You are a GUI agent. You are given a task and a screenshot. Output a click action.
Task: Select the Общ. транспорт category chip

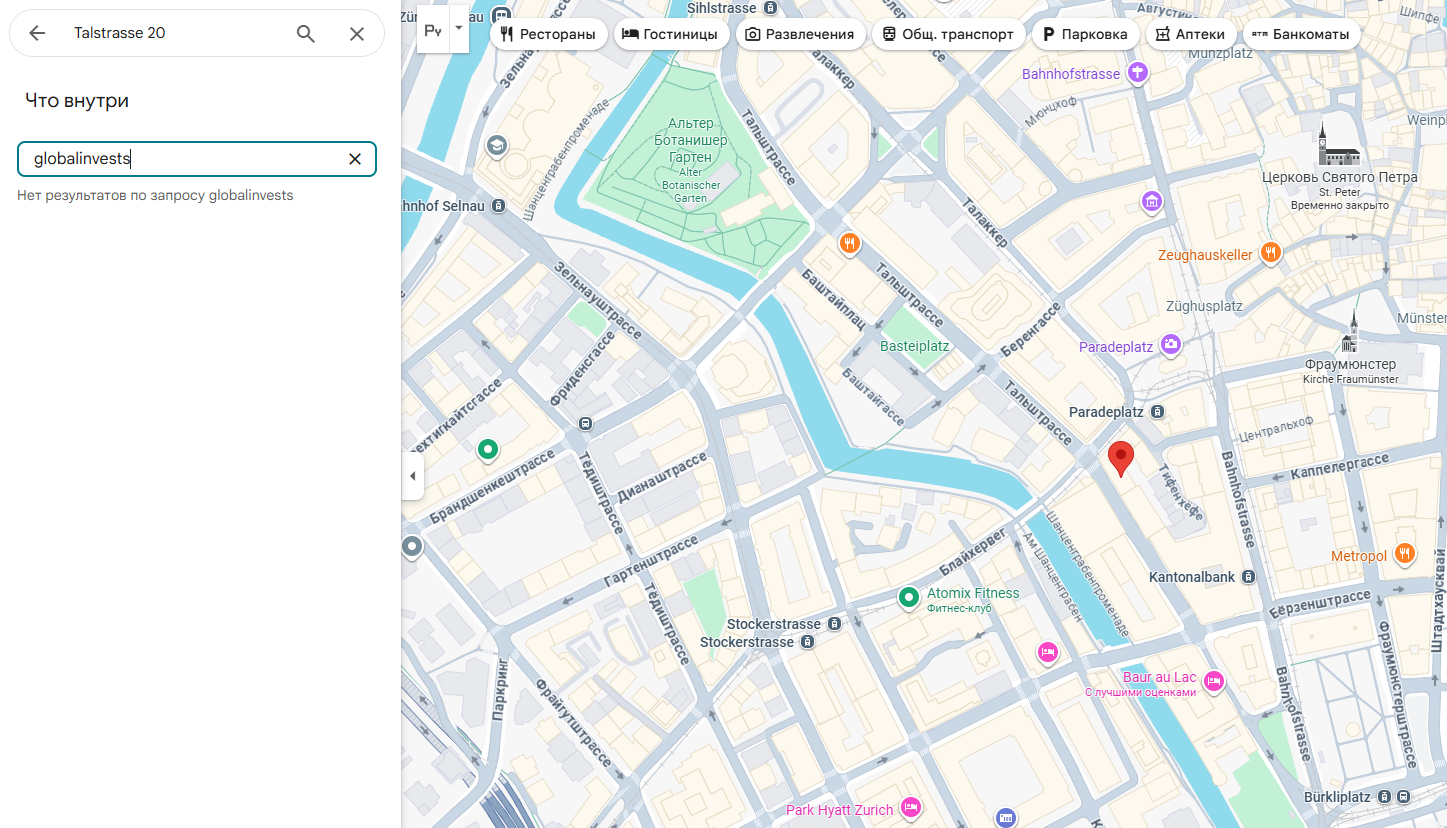point(948,34)
